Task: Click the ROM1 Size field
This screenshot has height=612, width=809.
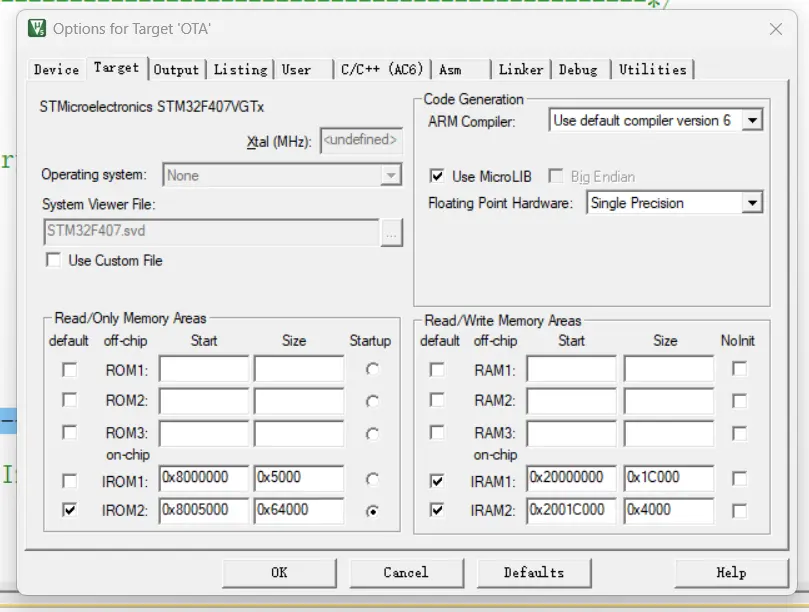Action: pos(299,369)
